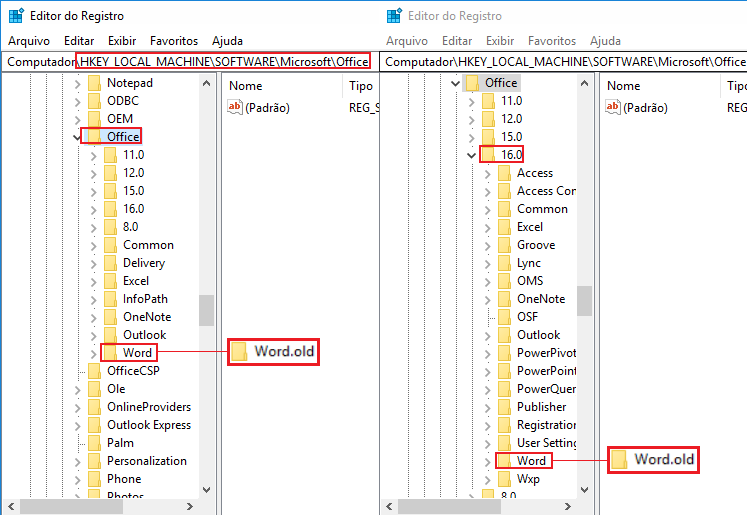
Task: Select OneNote key in right tree
Action: (541, 299)
